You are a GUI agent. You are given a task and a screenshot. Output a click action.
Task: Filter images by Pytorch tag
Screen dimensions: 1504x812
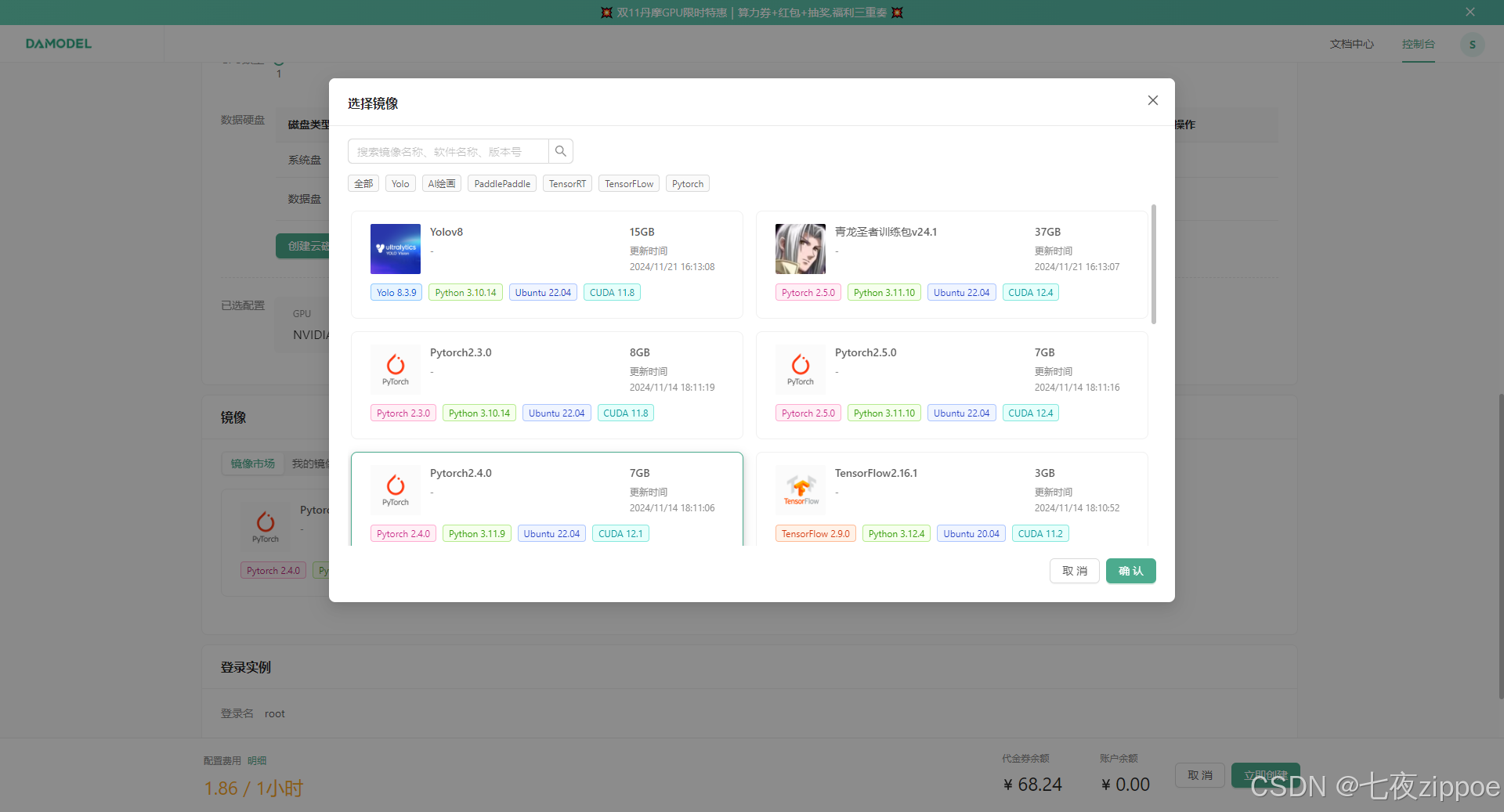(688, 183)
